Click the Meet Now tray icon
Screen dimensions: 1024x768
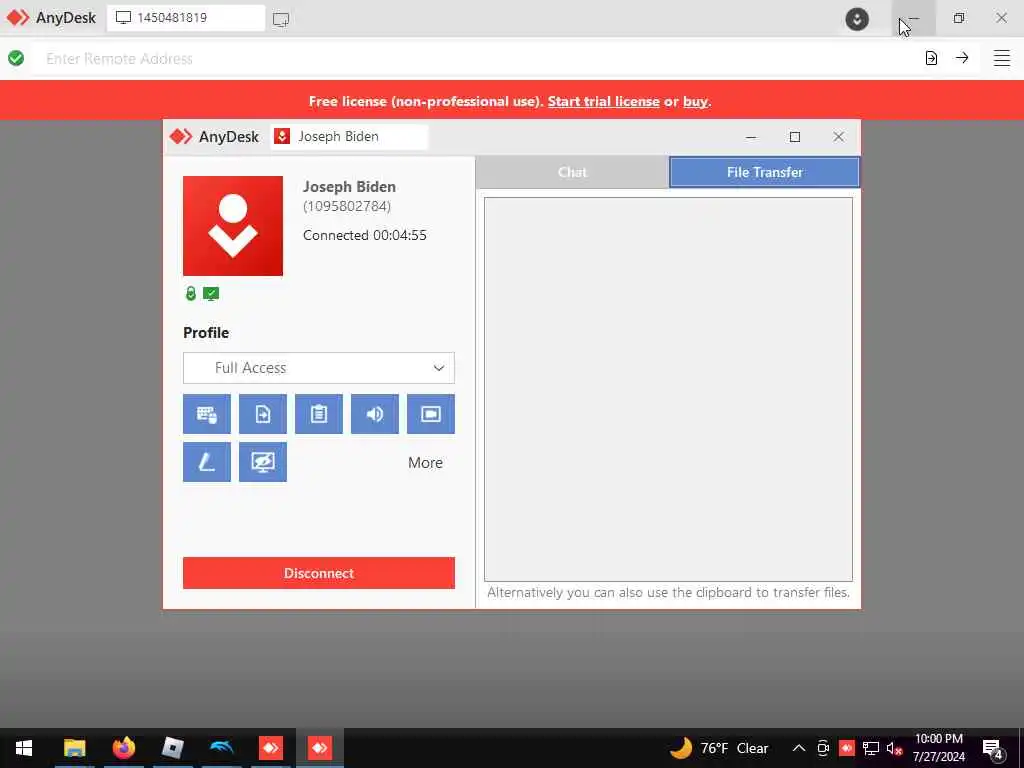[823, 748]
